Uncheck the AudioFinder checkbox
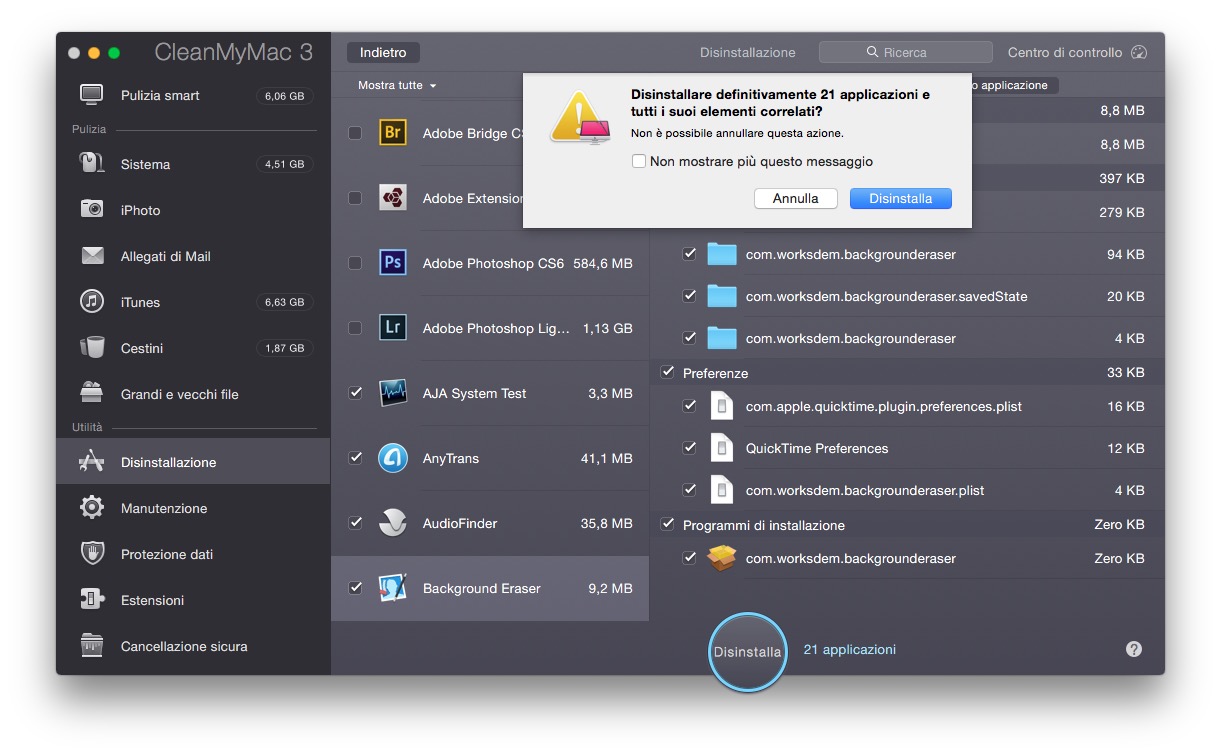 tap(355, 523)
